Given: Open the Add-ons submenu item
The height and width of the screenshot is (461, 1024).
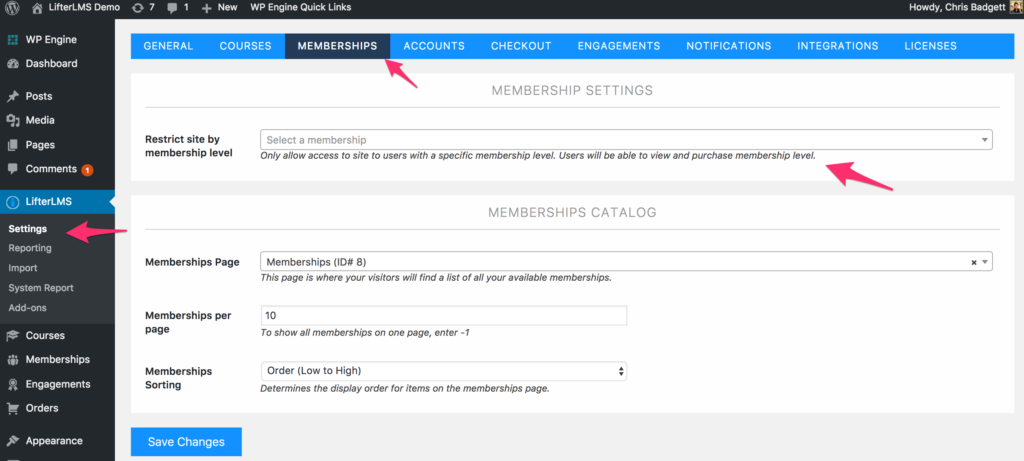Looking at the screenshot, I should [27, 308].
